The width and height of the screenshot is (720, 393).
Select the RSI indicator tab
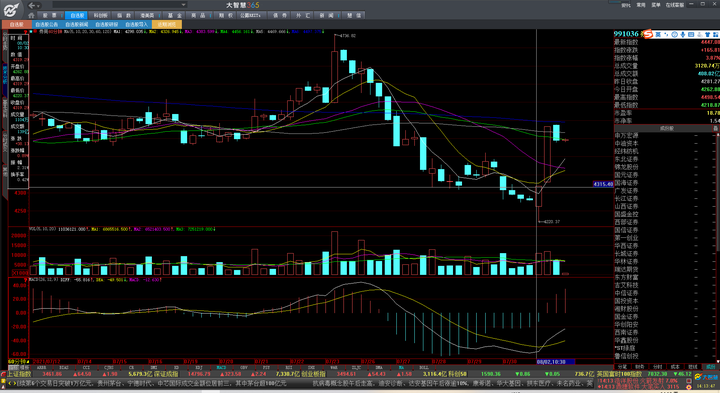coord(289,368)
